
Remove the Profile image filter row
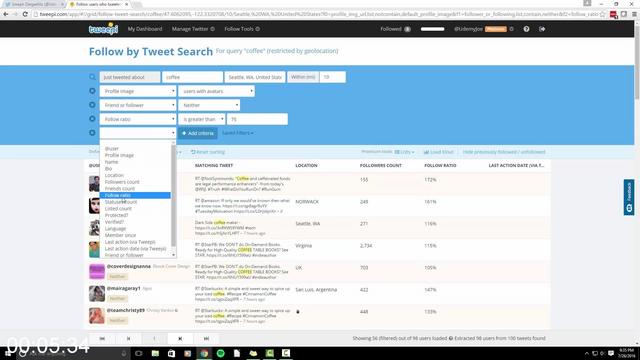pyautogui.click(x=92, y=91)
